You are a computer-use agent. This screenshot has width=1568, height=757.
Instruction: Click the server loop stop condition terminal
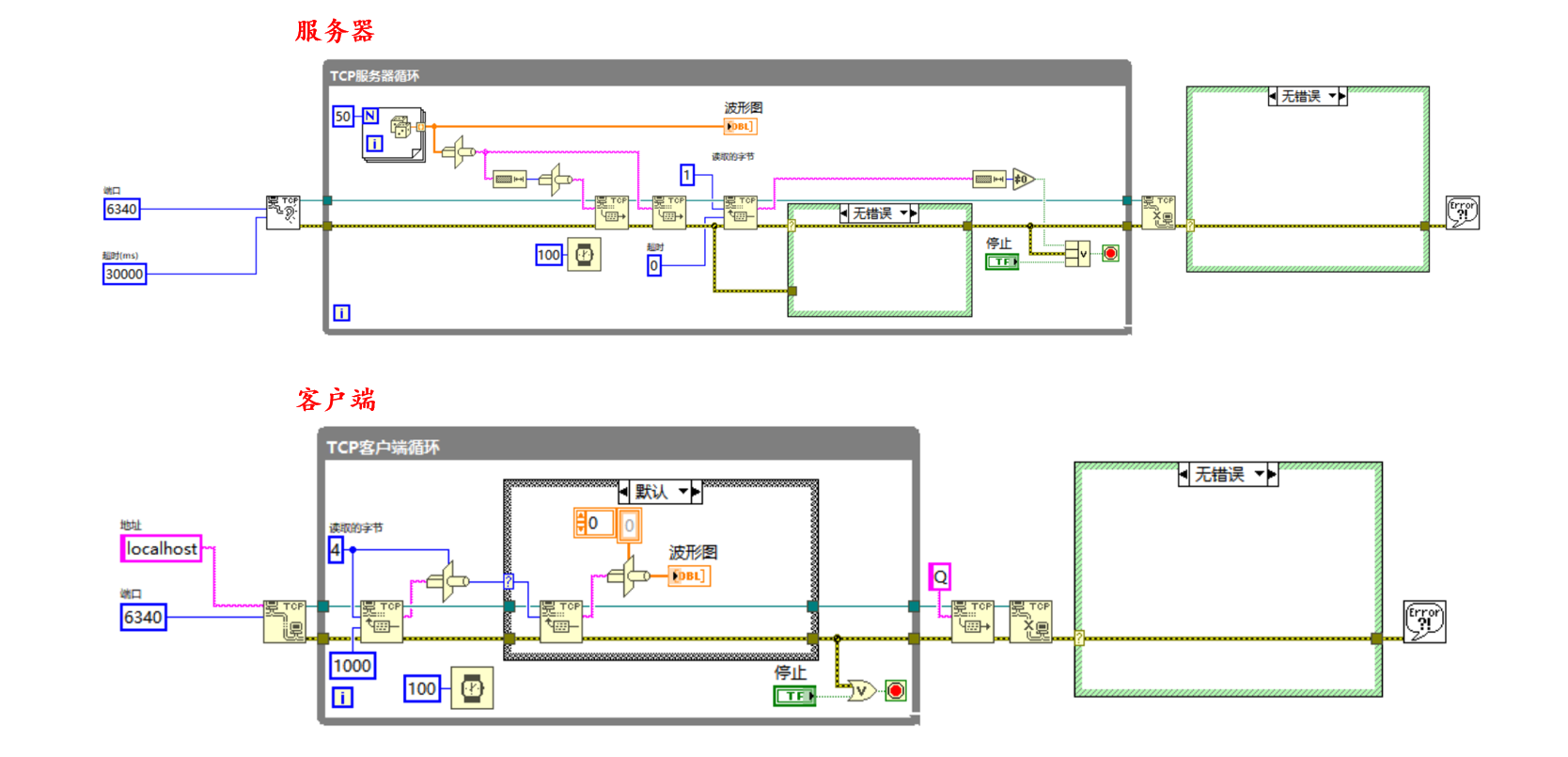coord(1110,254)
